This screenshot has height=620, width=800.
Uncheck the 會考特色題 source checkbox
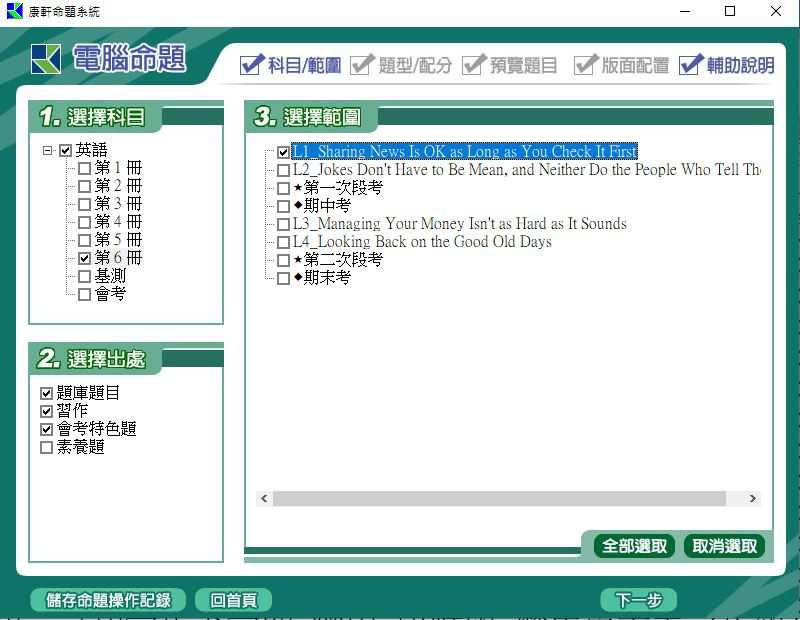tap(46, 429)
